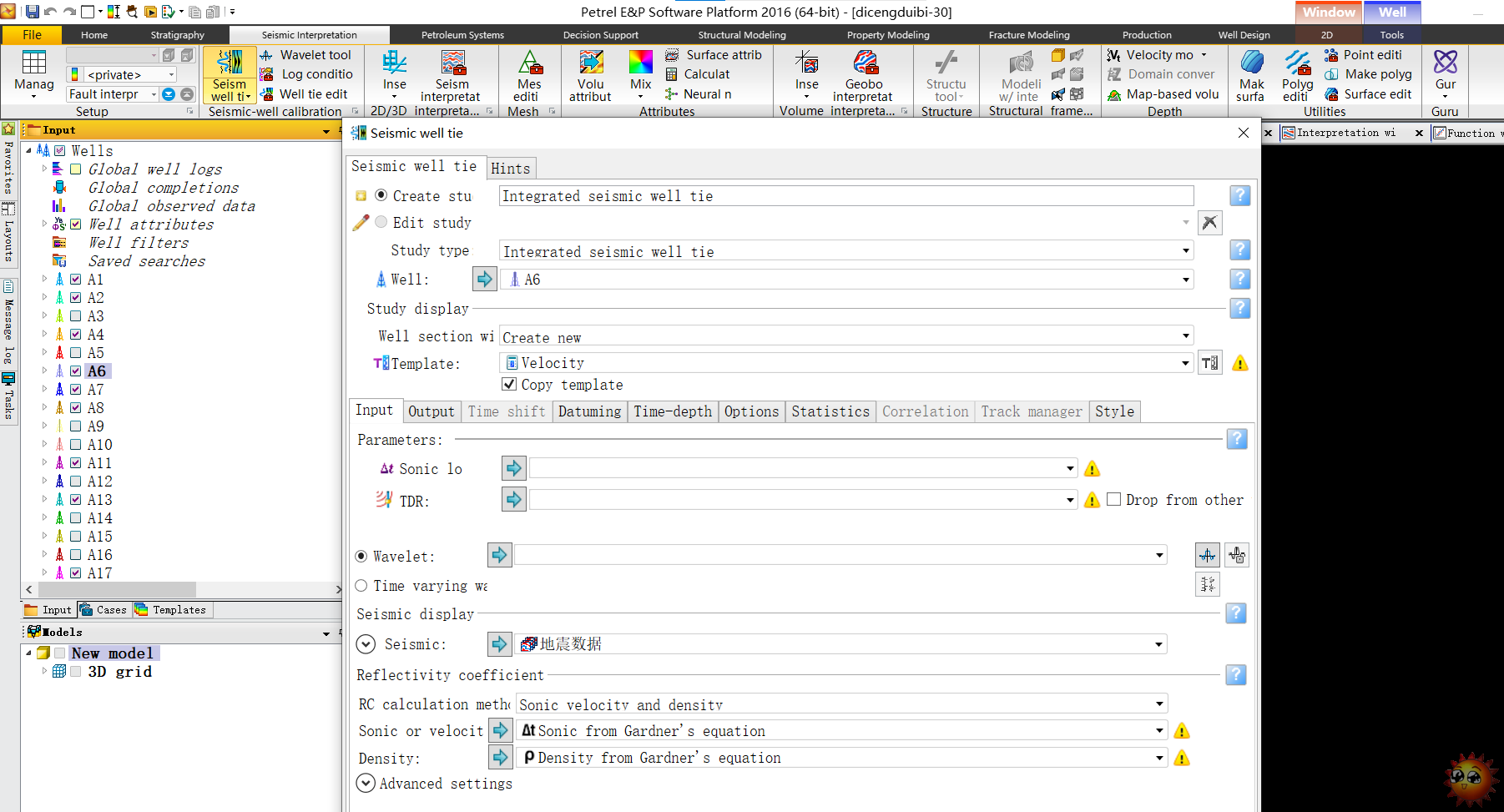Click the blue arrow for Sonic log

(513, 468)
